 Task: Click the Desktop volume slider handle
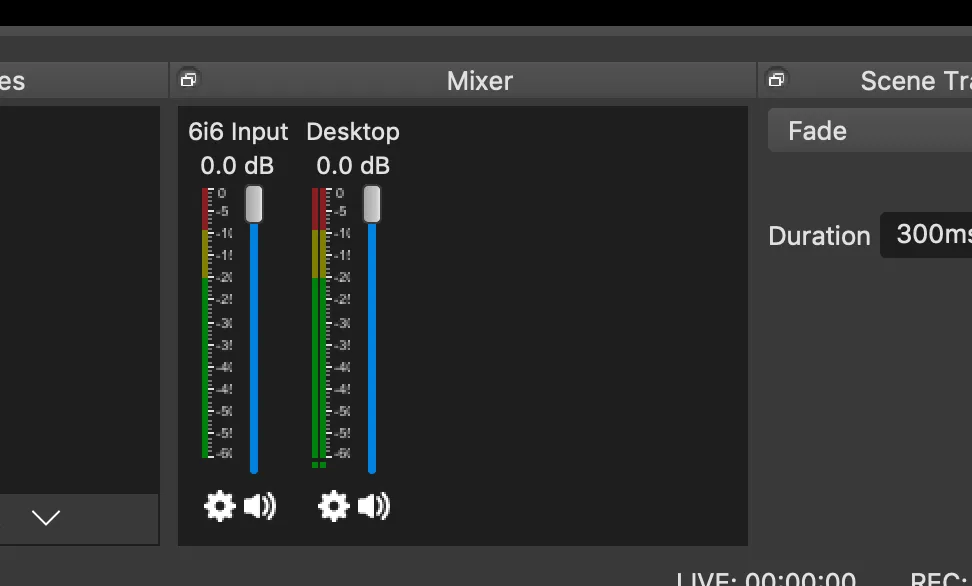pyautogui.click(x=372, y=204)
